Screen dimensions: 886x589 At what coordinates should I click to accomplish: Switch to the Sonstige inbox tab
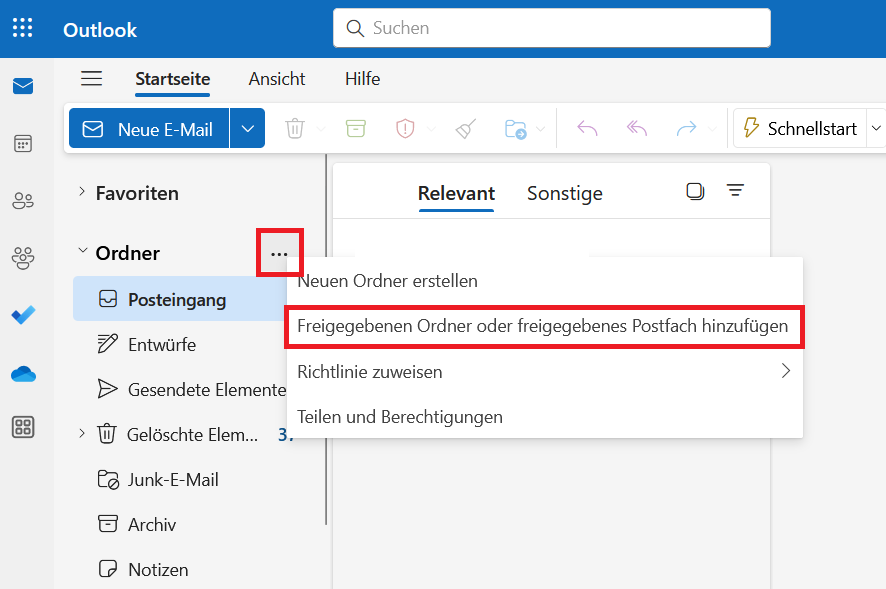564,193
